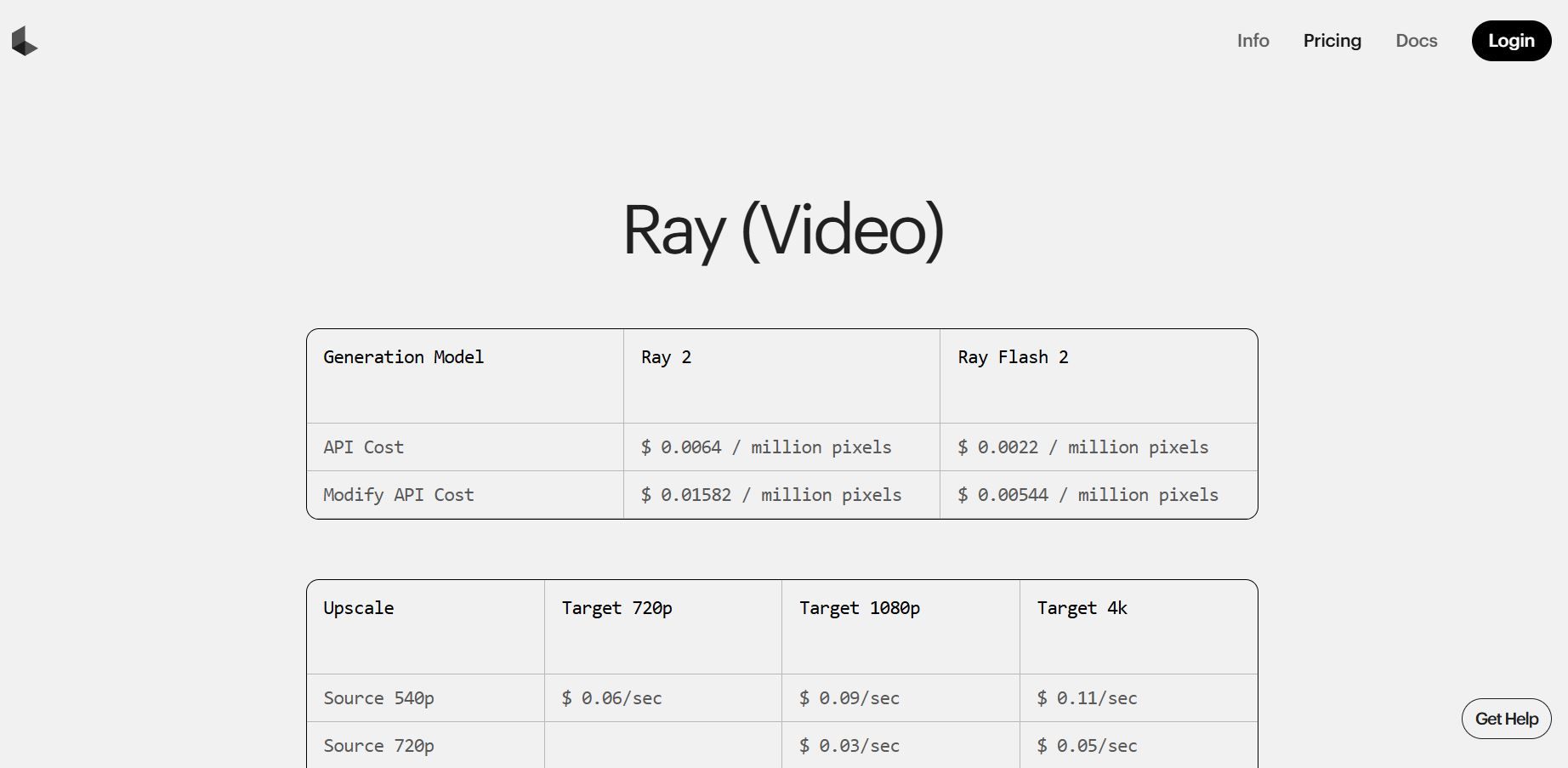
Task: Select the Generation Model header cell
Action: (x=403, y=357)
